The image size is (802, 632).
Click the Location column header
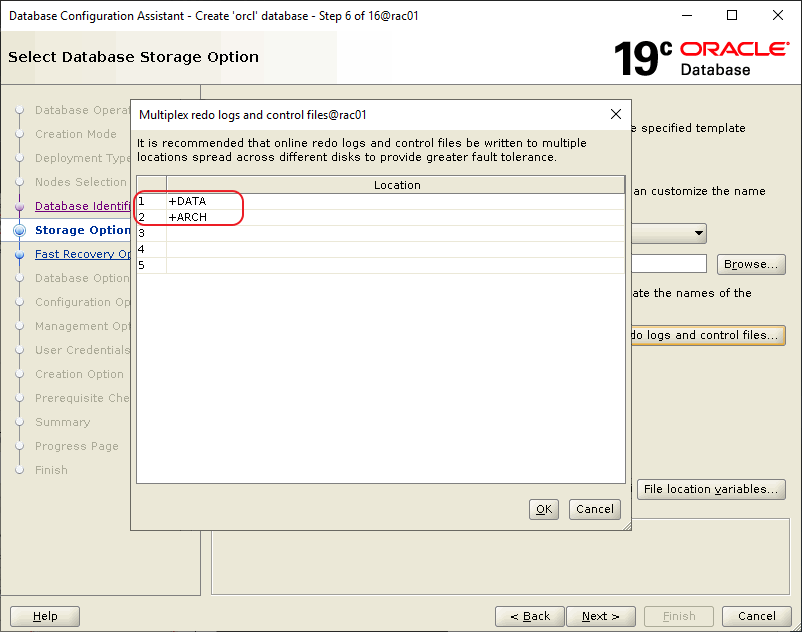click(396, 185)
